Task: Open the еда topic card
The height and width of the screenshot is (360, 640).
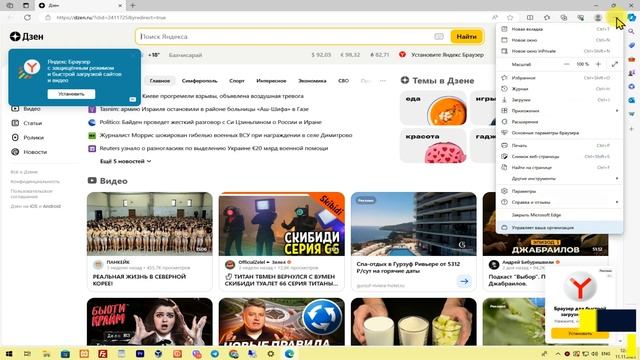Action: [433, 108]
